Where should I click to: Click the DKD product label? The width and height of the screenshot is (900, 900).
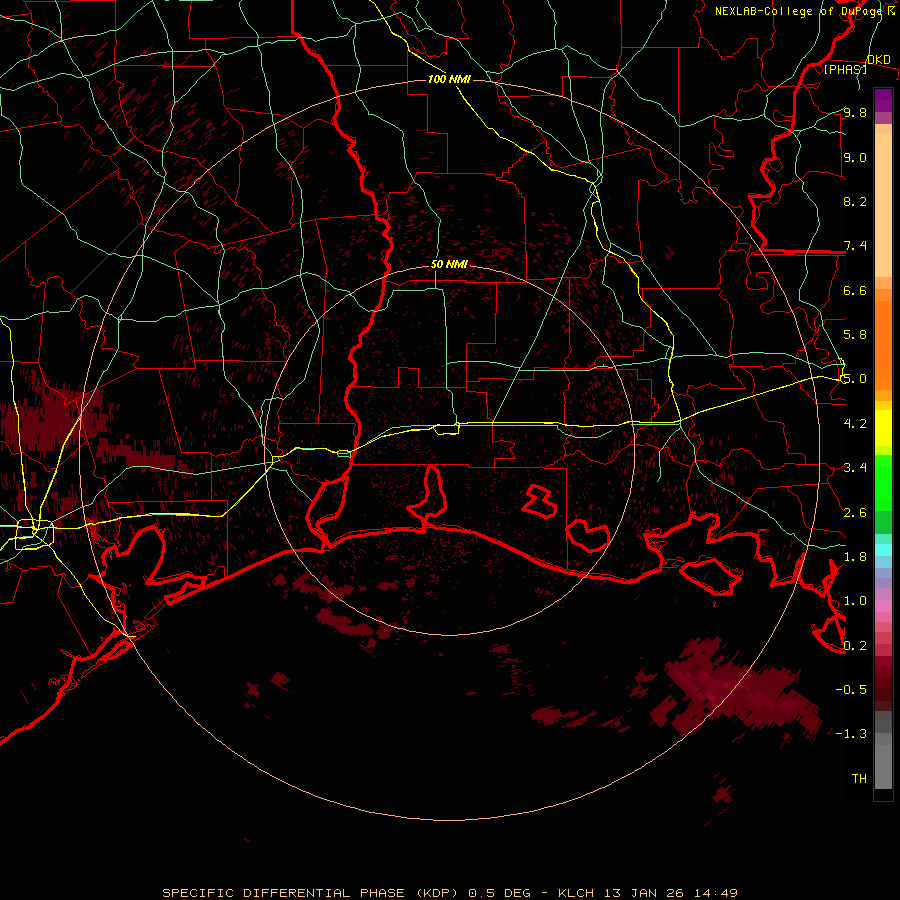878,60
